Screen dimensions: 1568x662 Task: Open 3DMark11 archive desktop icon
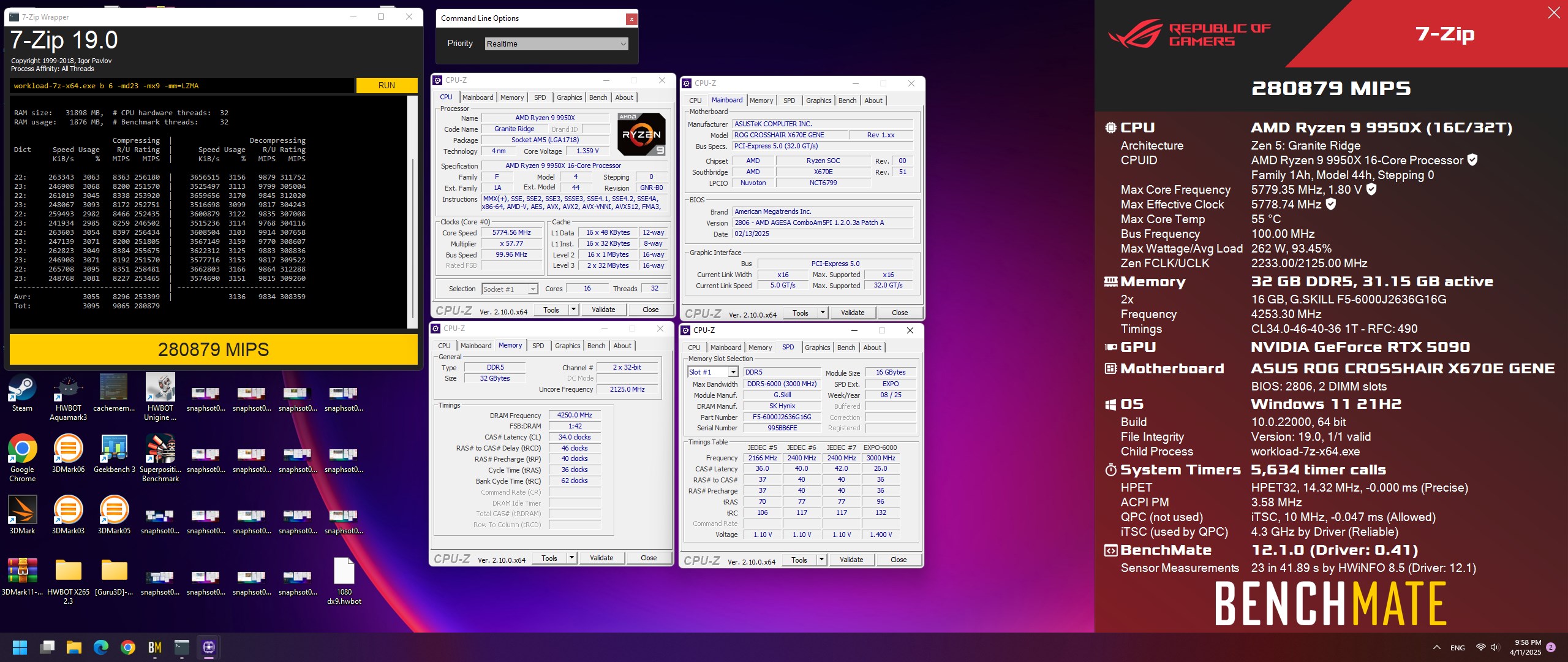tap(22, 577)
